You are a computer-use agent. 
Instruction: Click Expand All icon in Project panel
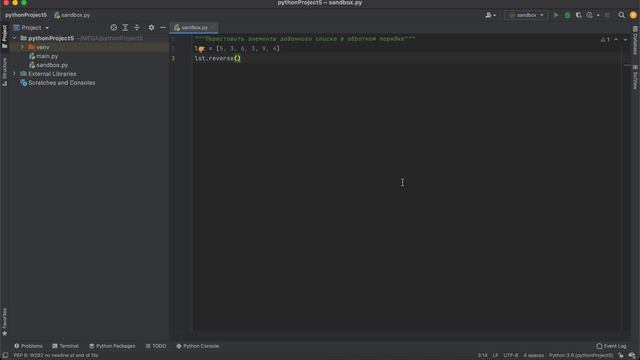(x=125, y=27)
